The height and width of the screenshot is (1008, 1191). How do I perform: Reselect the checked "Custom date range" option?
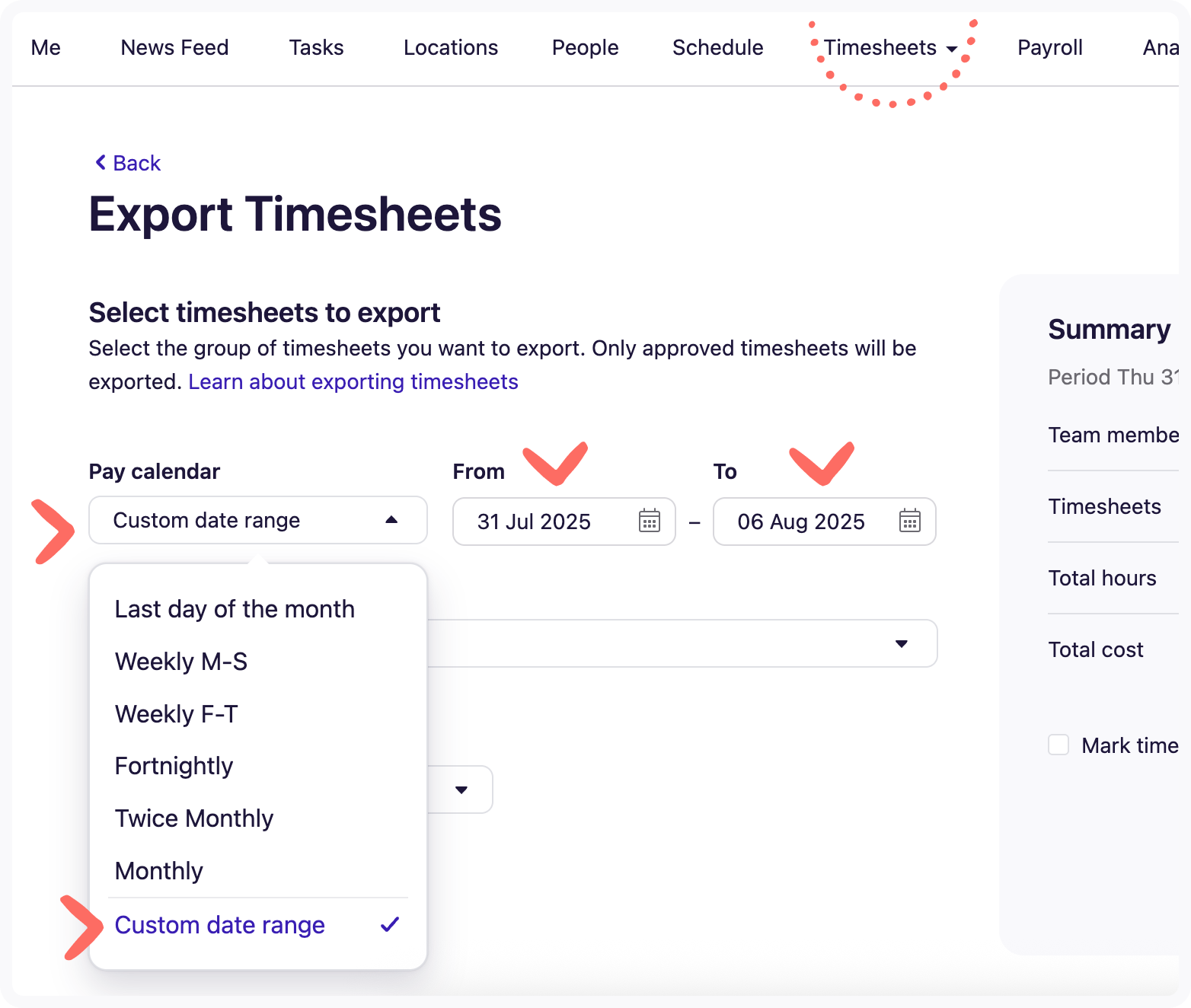pos(219,924)
